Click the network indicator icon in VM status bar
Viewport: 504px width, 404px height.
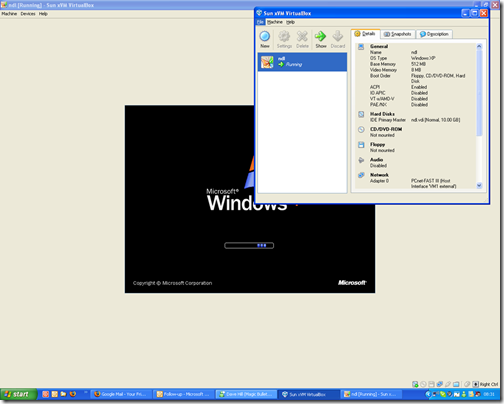pyautogui.click(x=440, y=384)
